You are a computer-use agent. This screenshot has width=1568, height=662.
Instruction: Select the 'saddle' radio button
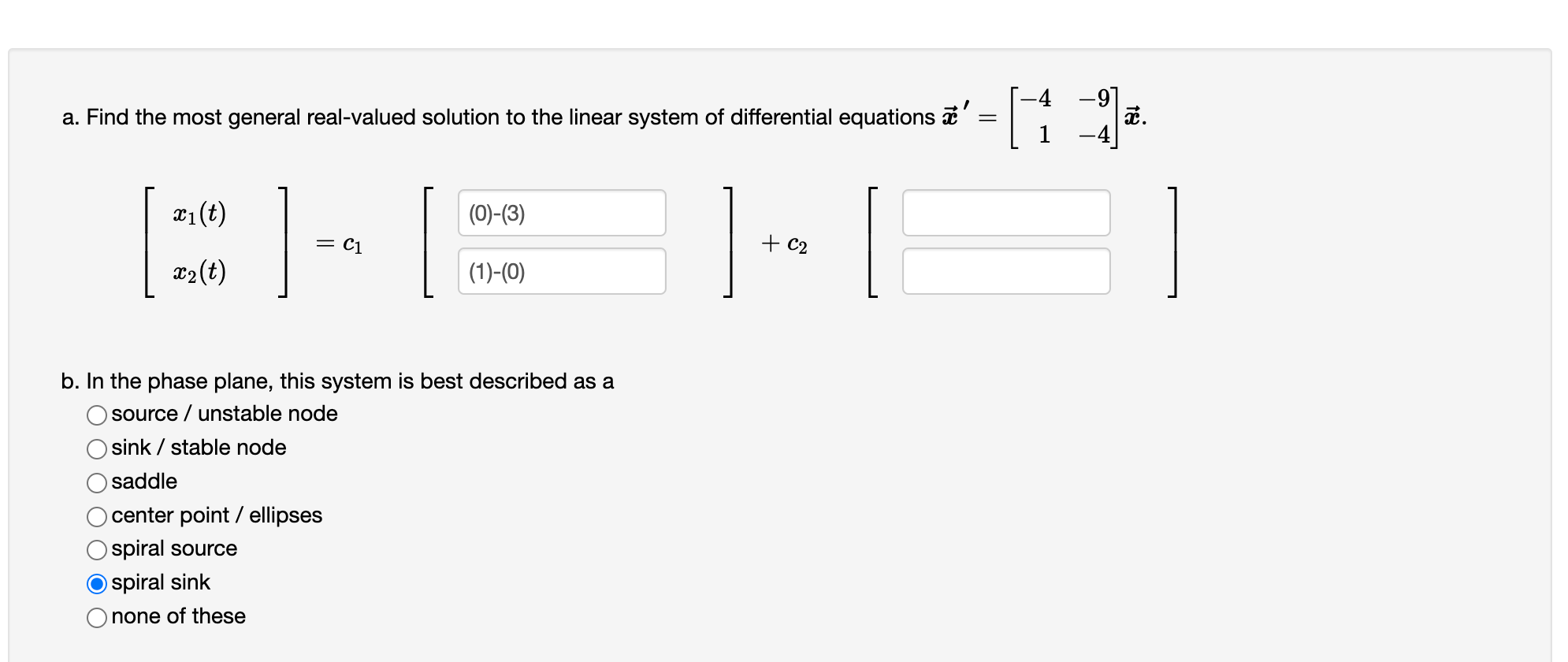[97, 483]
